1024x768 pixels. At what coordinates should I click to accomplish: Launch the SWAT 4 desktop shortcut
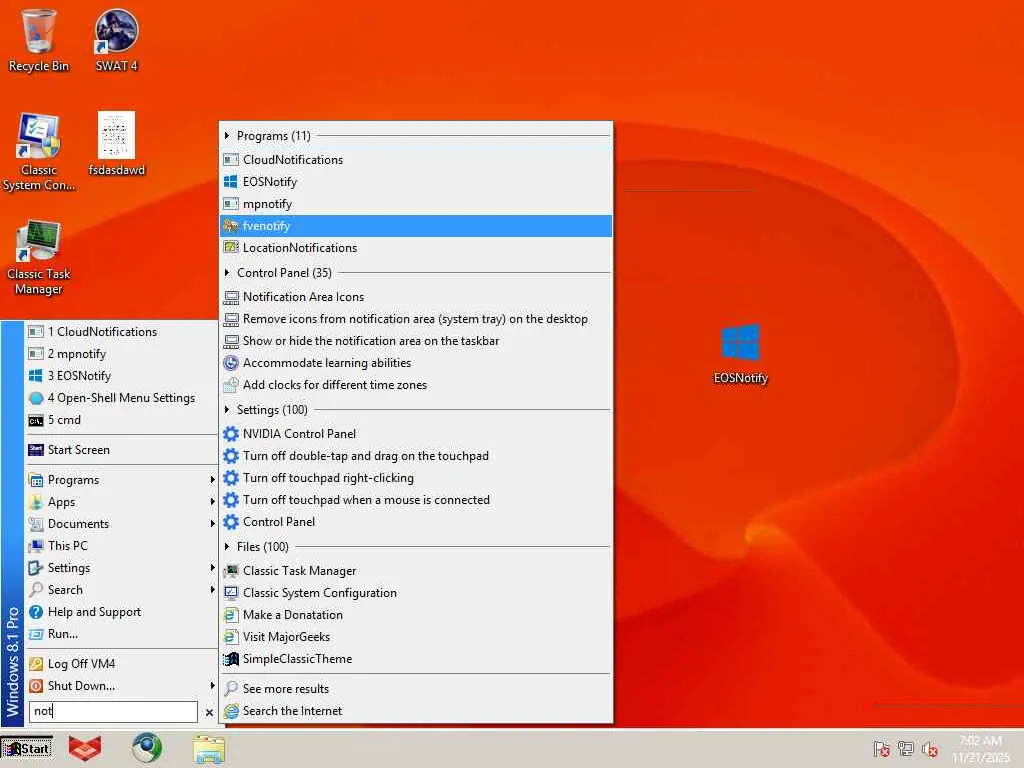pos(116,39)
